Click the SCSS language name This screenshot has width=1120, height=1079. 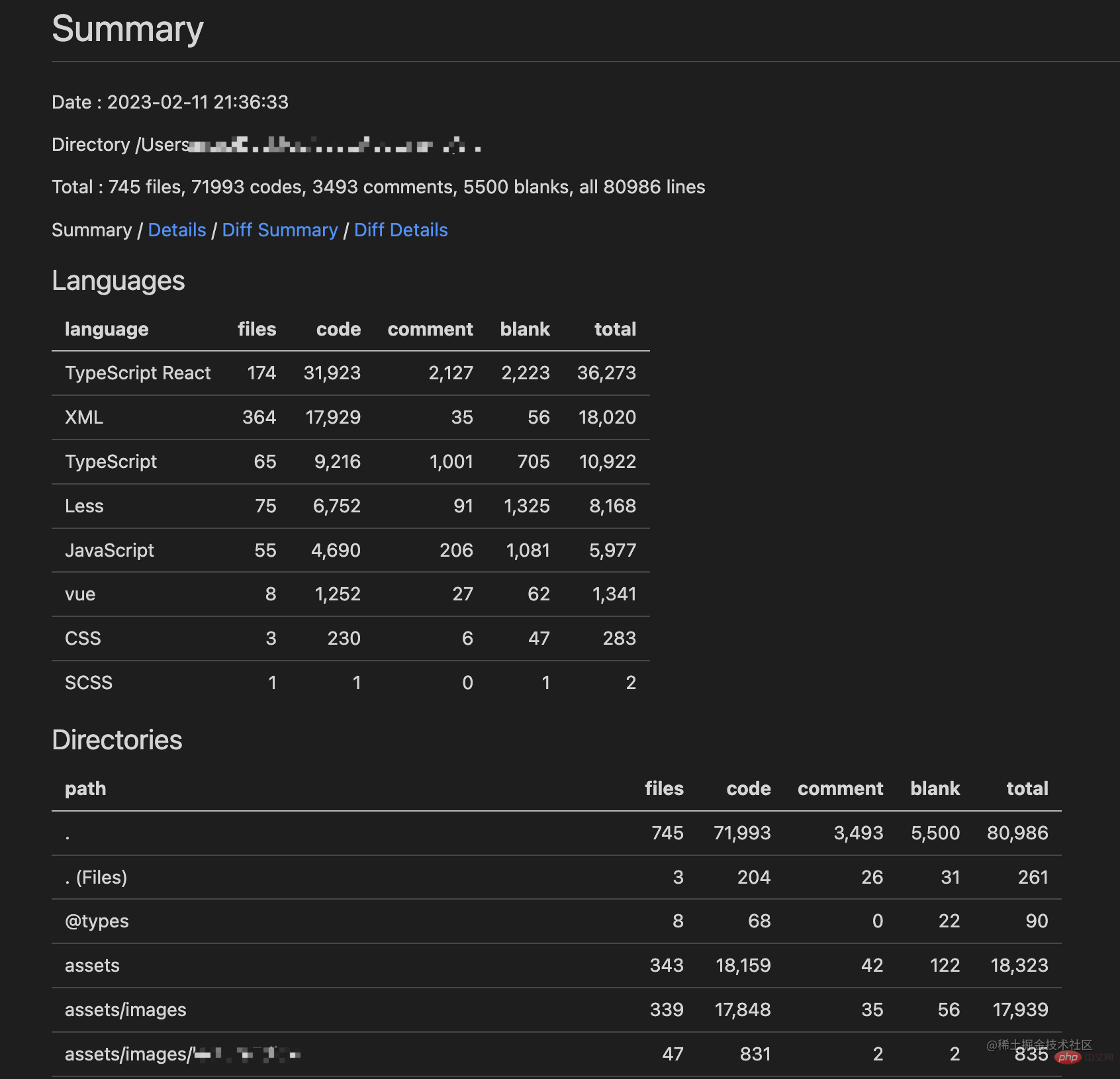[x=89, y=683]
